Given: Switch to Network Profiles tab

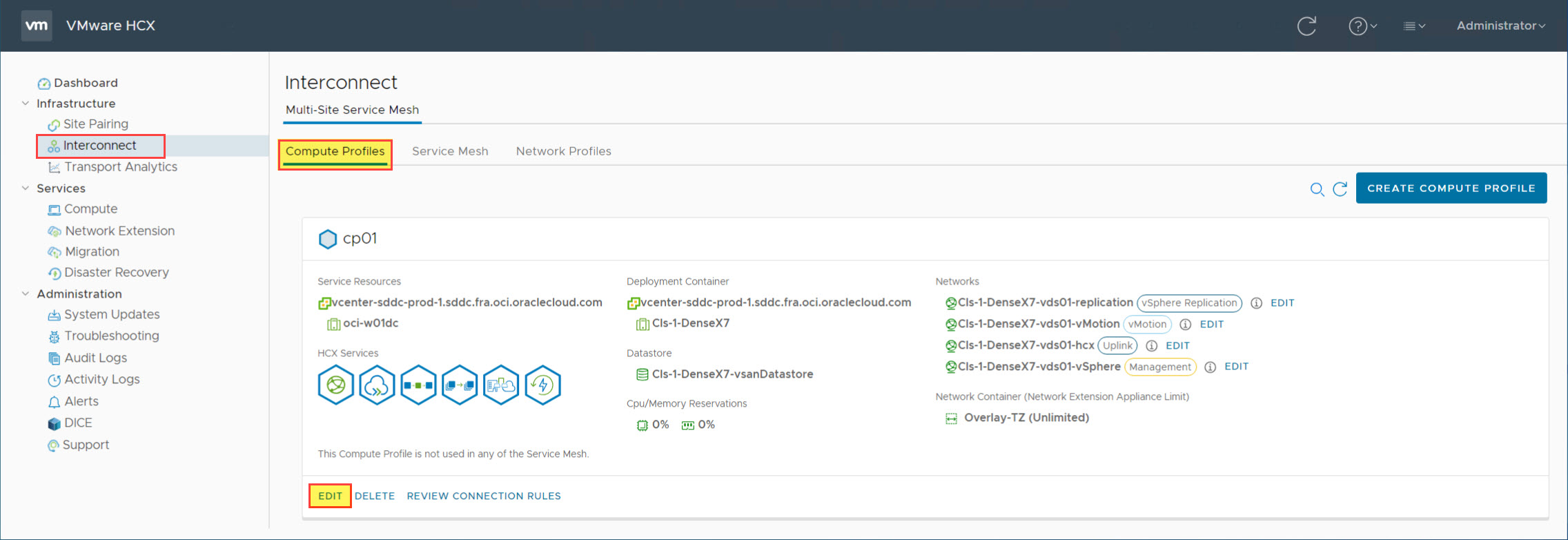Looking at the screenshot, I should [x=564, y=151].
